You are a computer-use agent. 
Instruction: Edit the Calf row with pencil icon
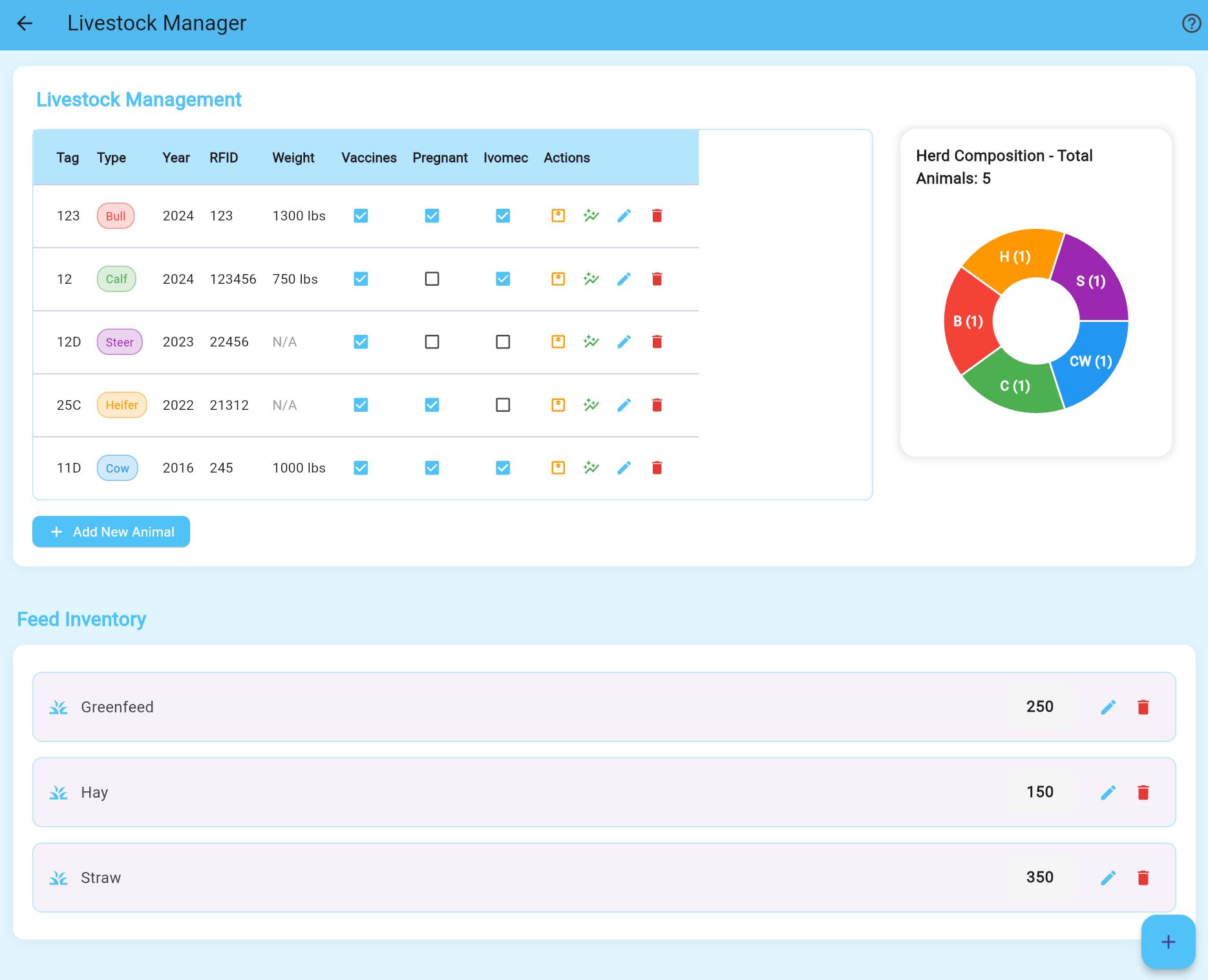[x=624, y=279]
